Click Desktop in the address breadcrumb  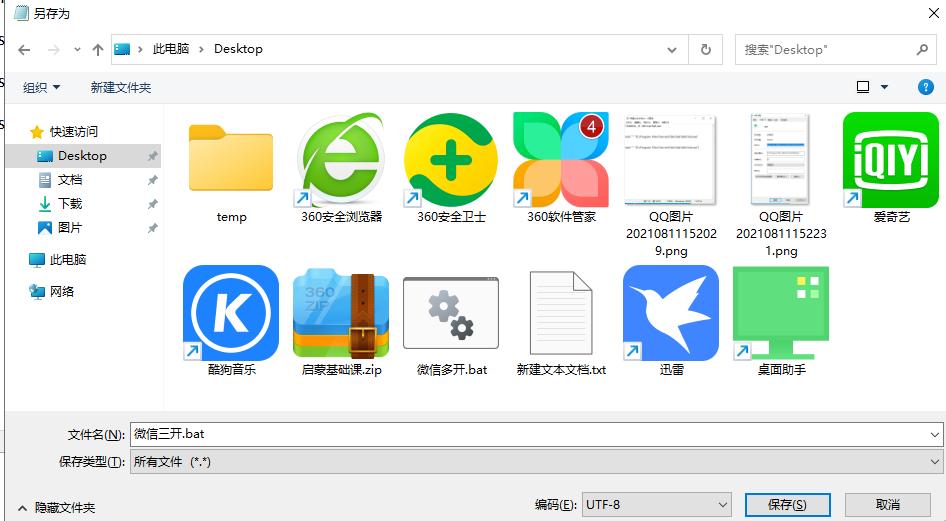[238, 49]
